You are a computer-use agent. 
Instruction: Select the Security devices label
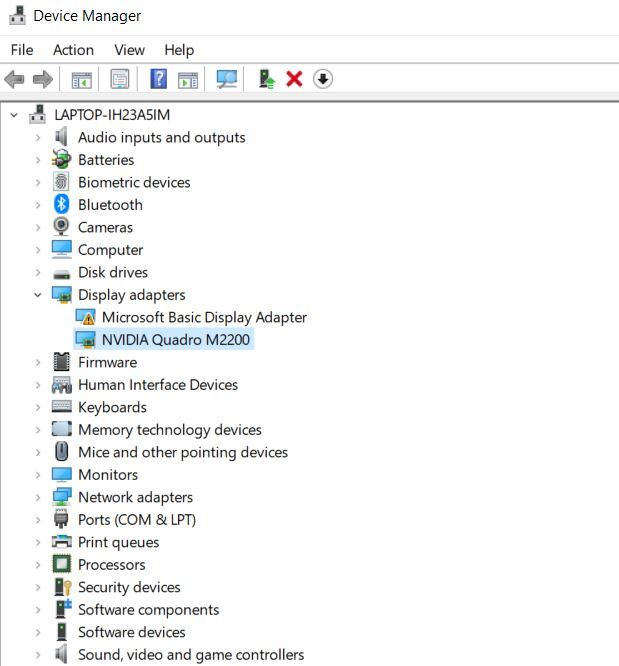coord(129,587)
